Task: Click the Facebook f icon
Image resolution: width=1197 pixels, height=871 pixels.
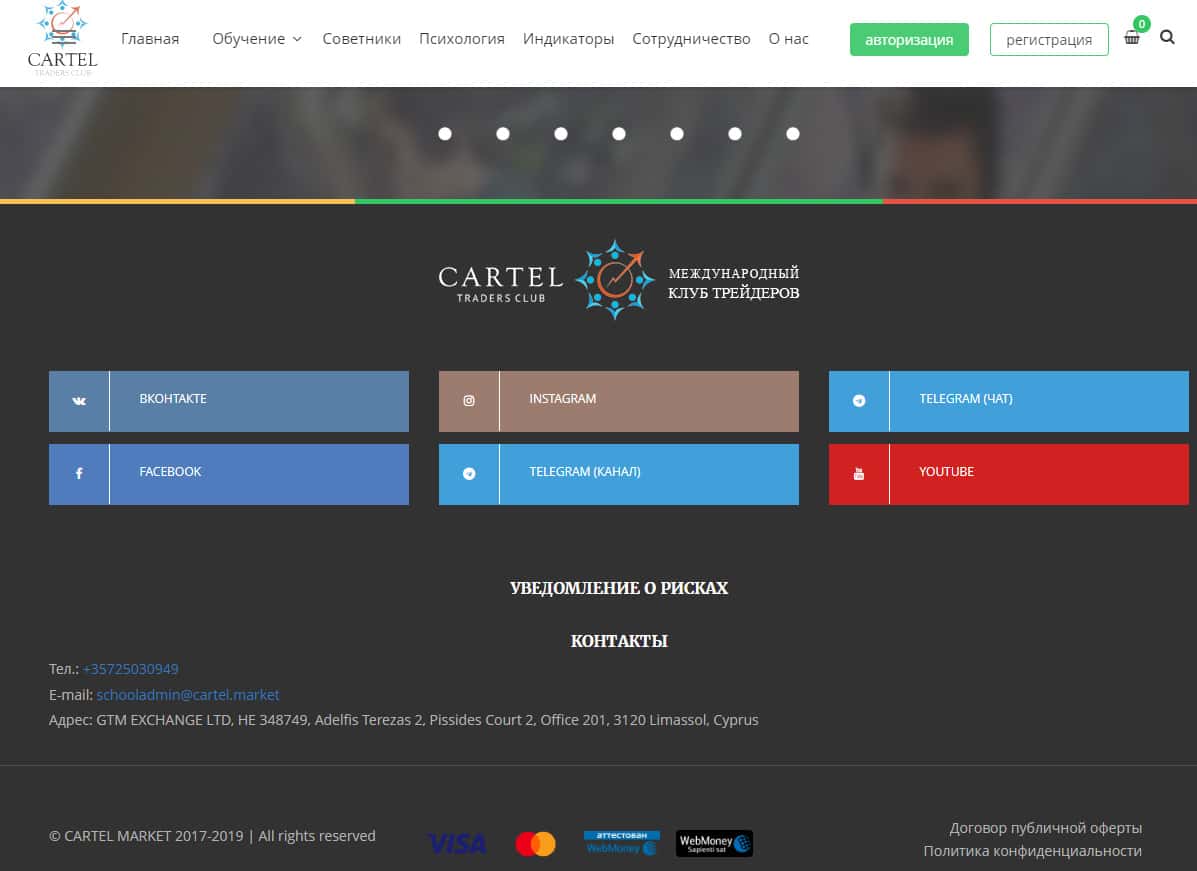Action: click(x=79, y=474)
